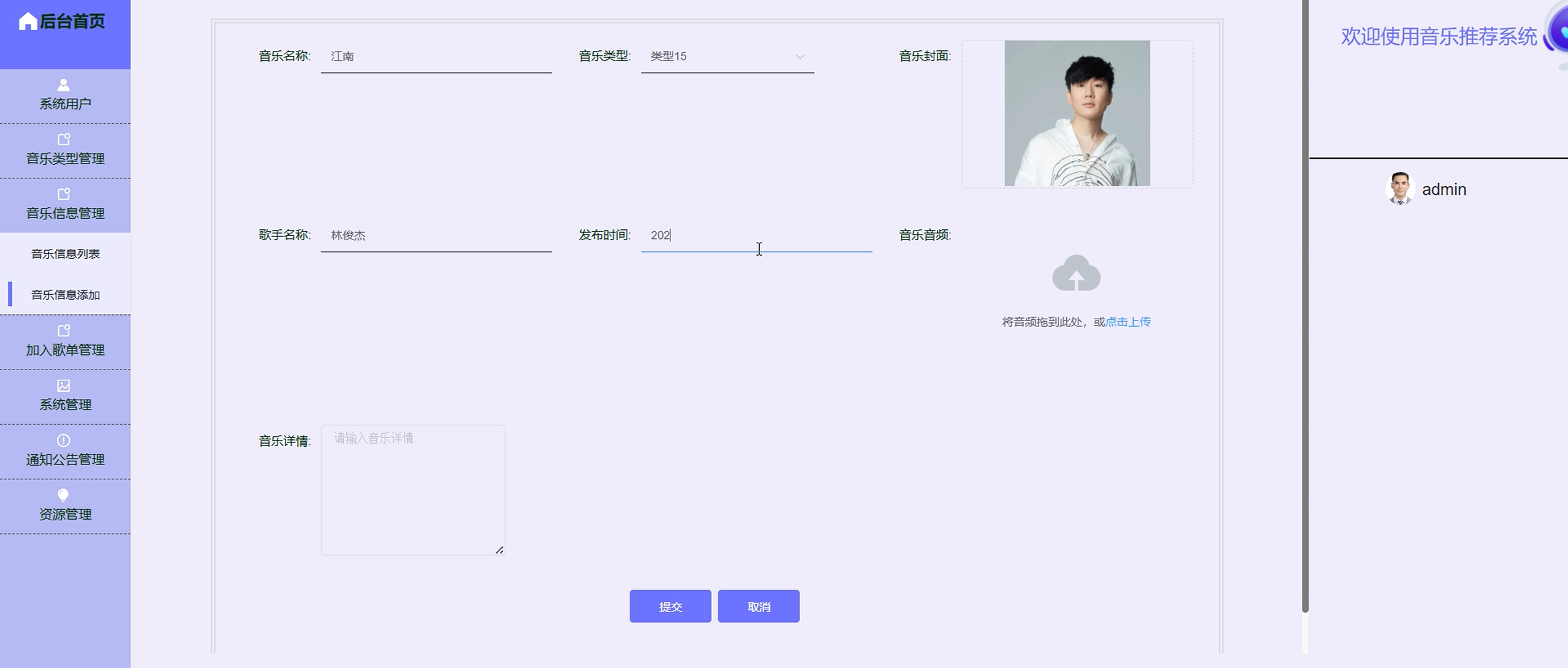Select 音乐信息列表 submenu item
The image size is (1568, 668).
(x=65, y=254)
